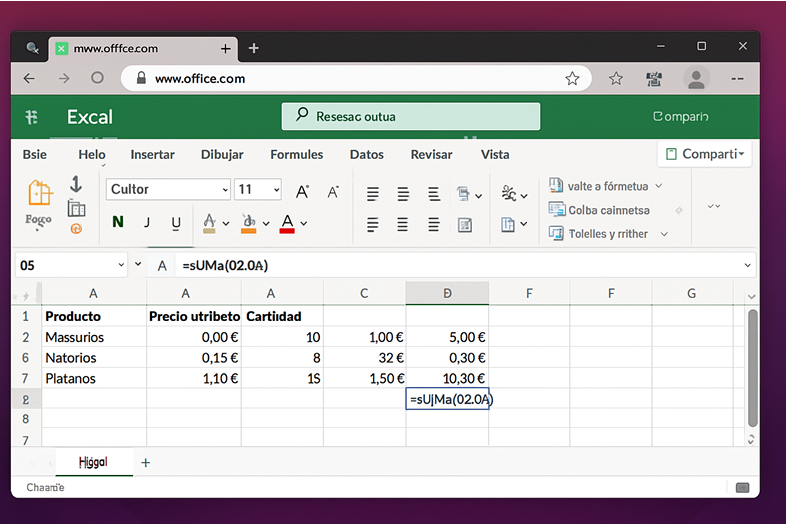Open the Bsie ribbon tab
Screen dimensions: 786x524
(x=35, y=154)
